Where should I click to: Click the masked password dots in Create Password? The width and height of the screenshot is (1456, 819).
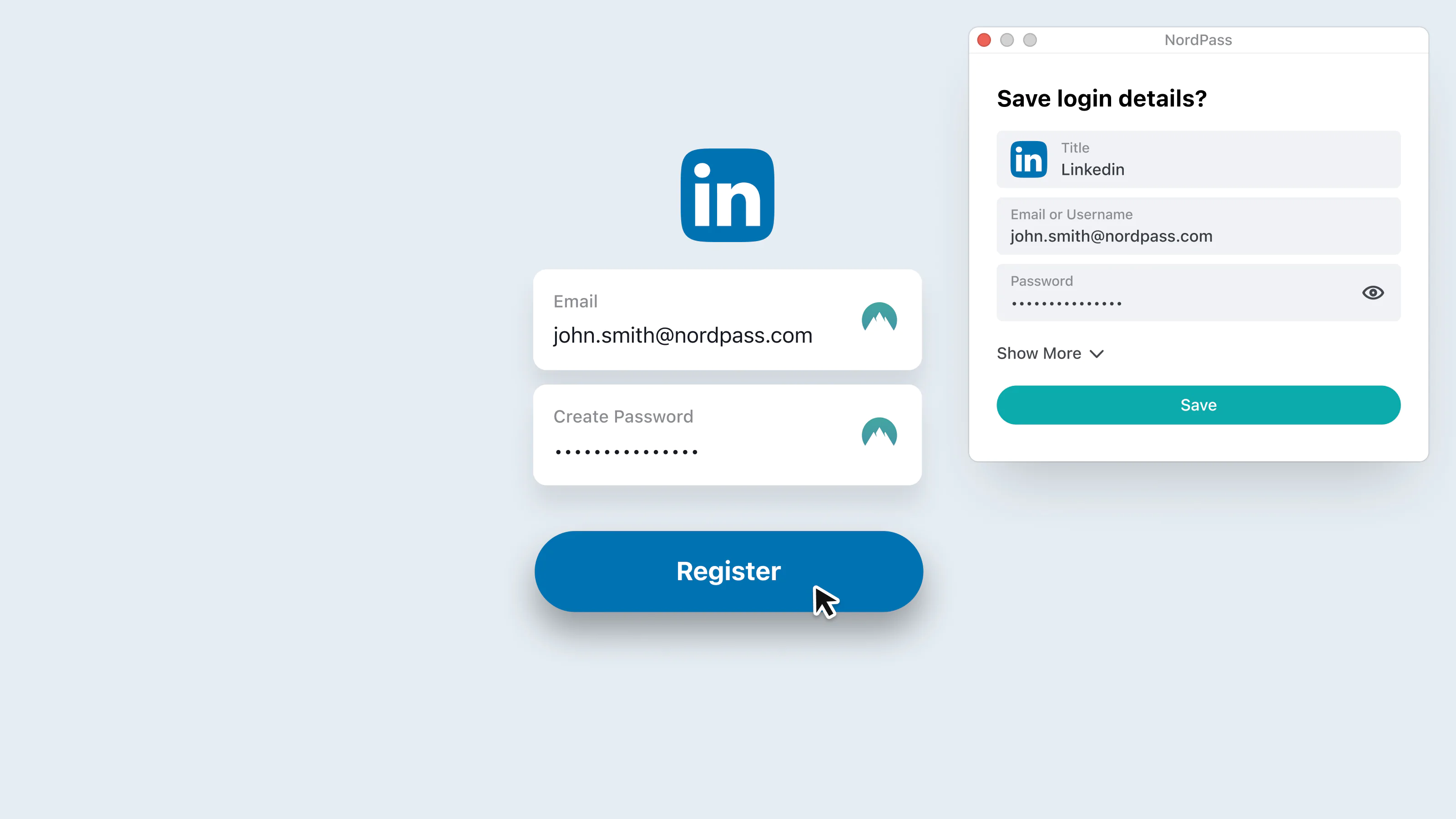[x=626, y=452]
